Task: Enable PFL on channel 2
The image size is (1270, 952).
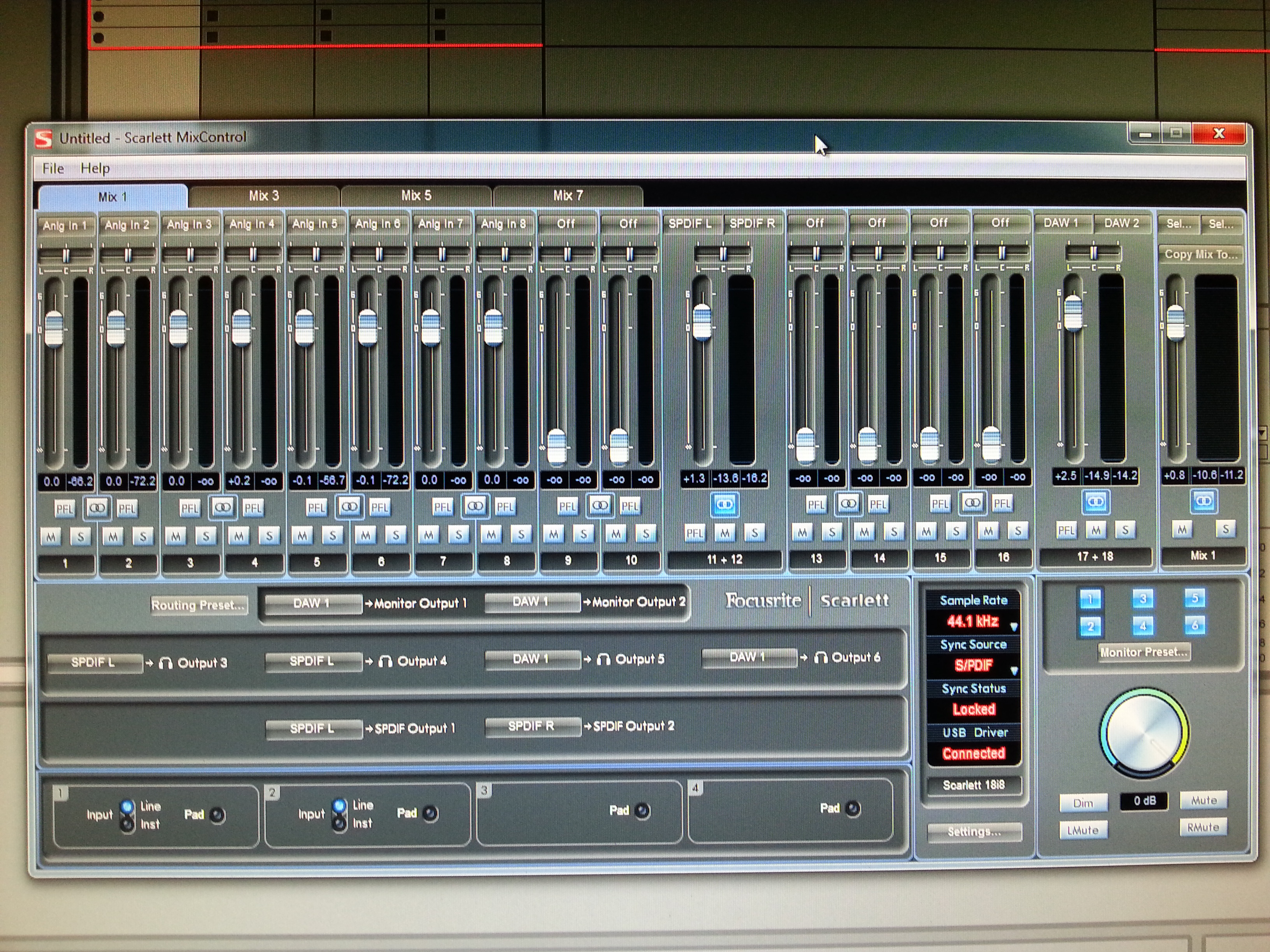Action: pos(127,508)
